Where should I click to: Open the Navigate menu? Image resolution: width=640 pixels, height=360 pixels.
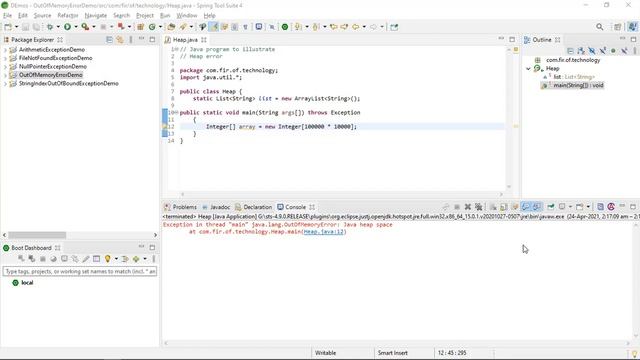click(96, 16)
